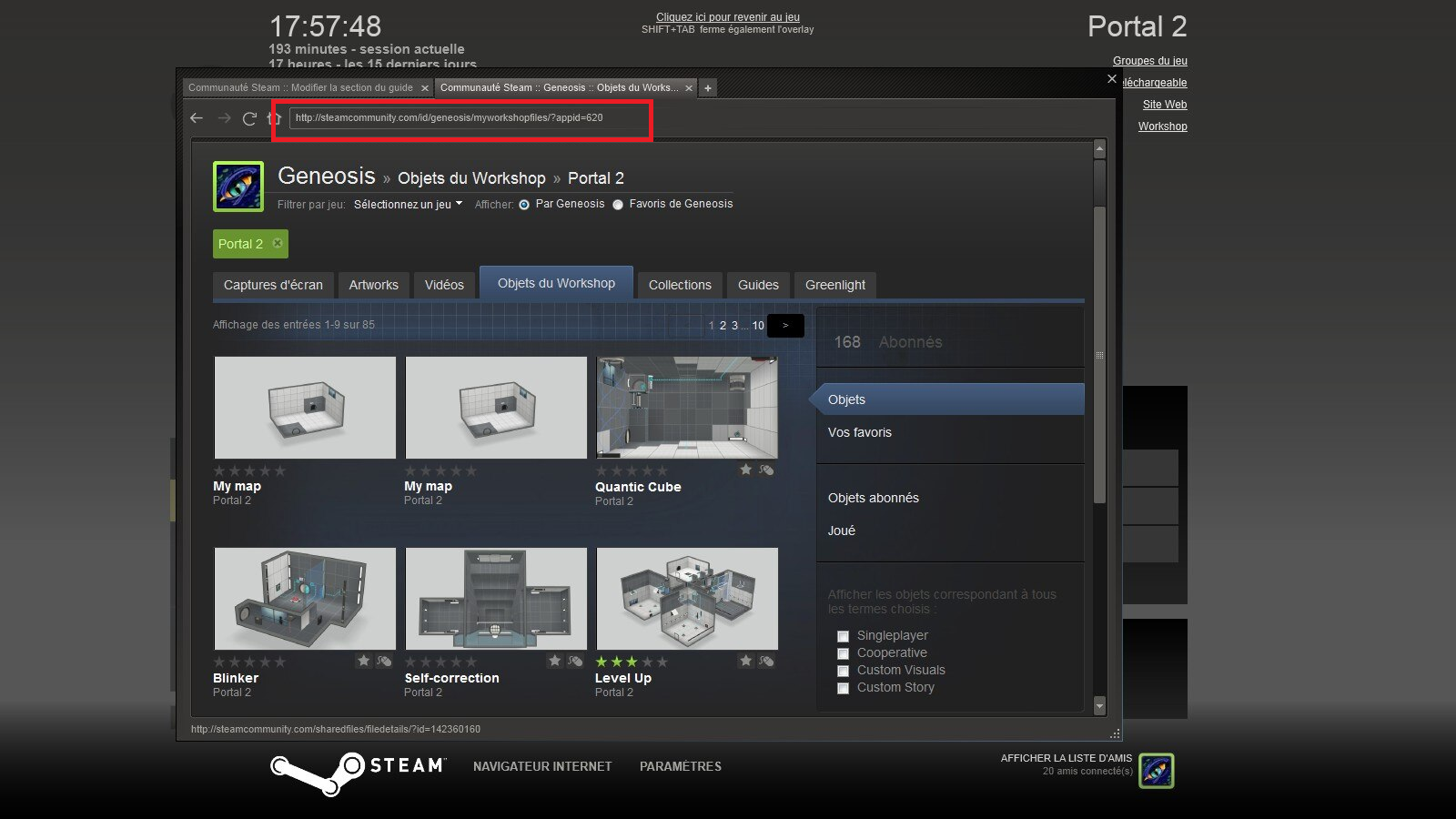Remove the Portal 2 filter tag

point(278,243)
